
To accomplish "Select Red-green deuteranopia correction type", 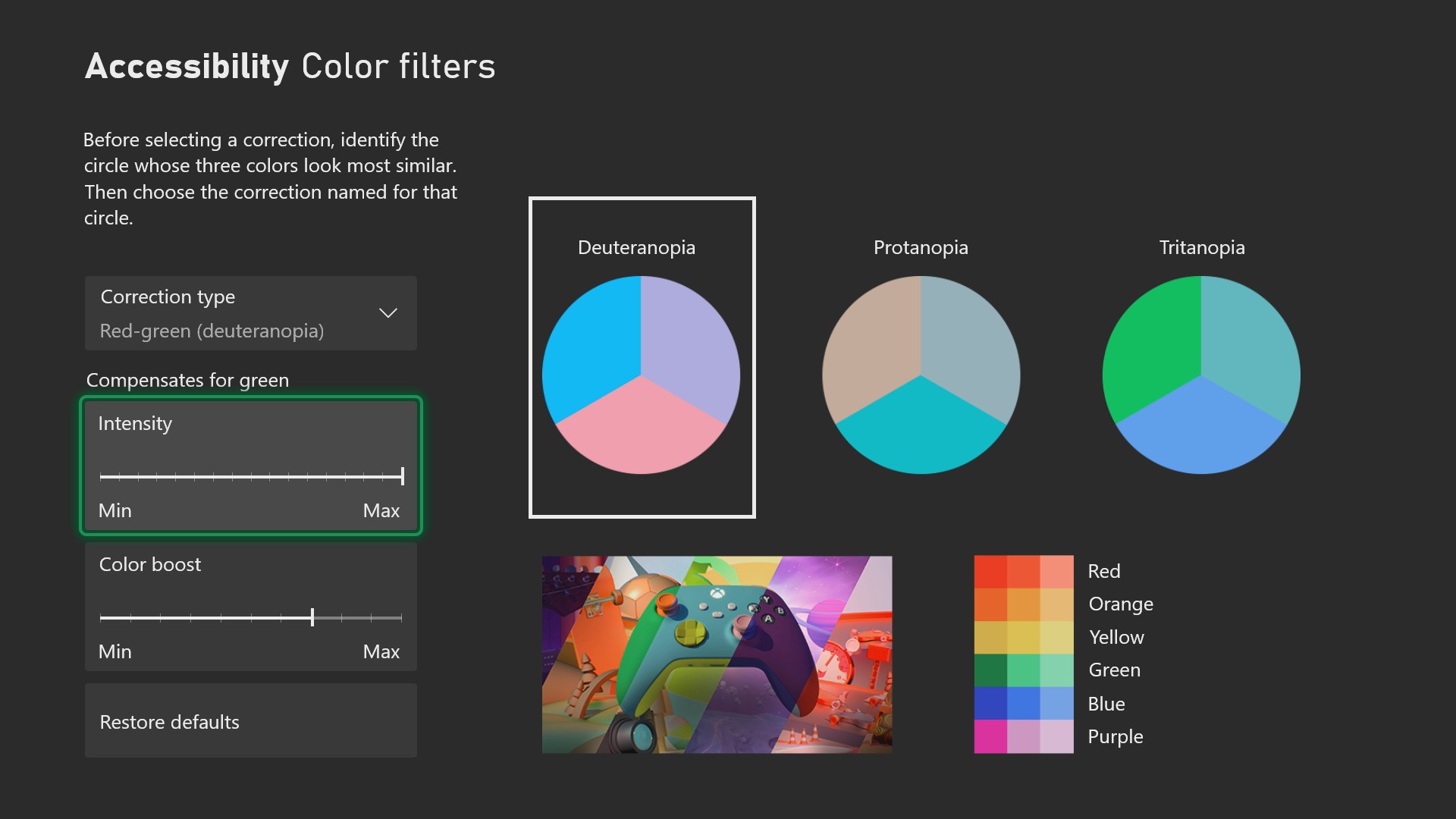I will coord(250,313).
